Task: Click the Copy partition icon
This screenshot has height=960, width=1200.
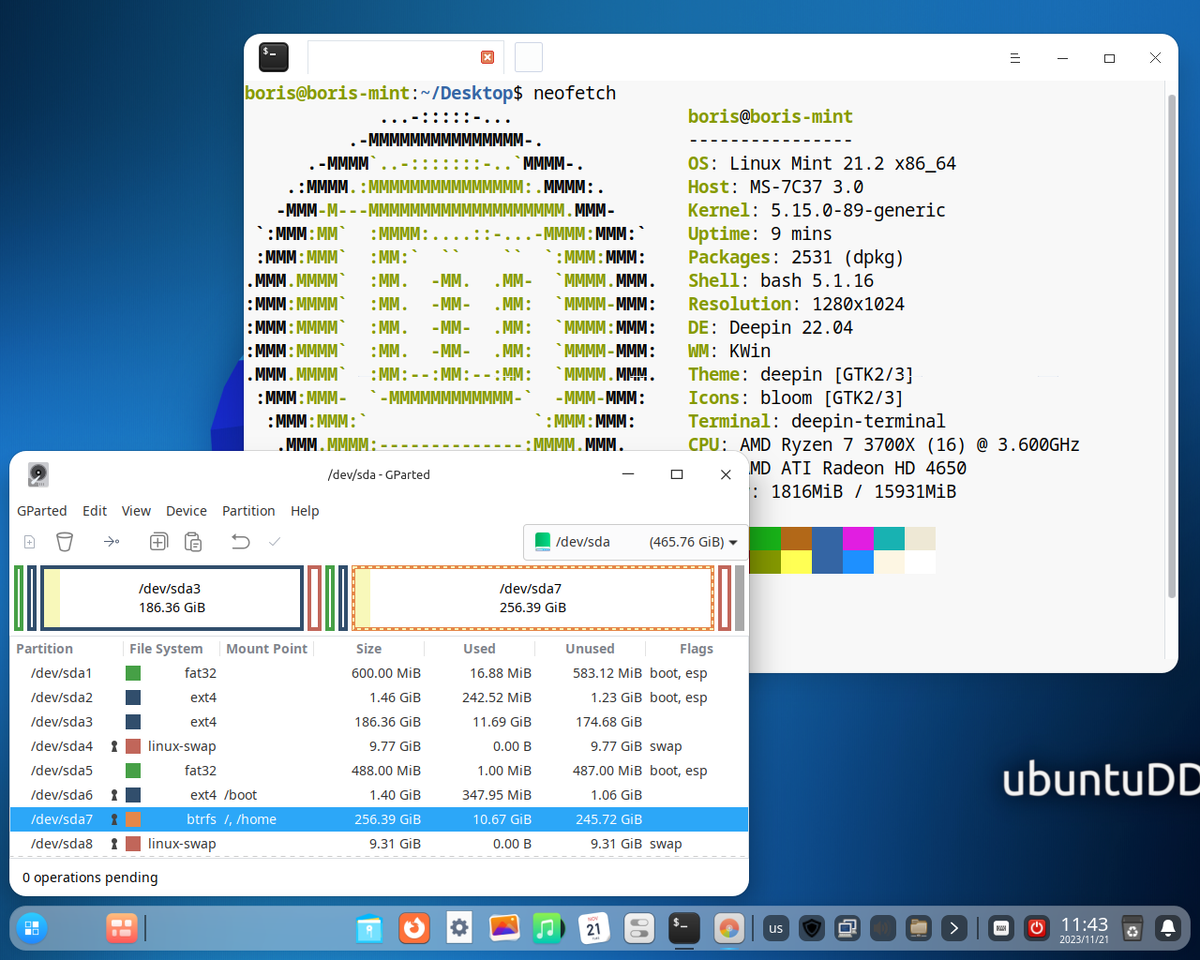Action: 158,541
